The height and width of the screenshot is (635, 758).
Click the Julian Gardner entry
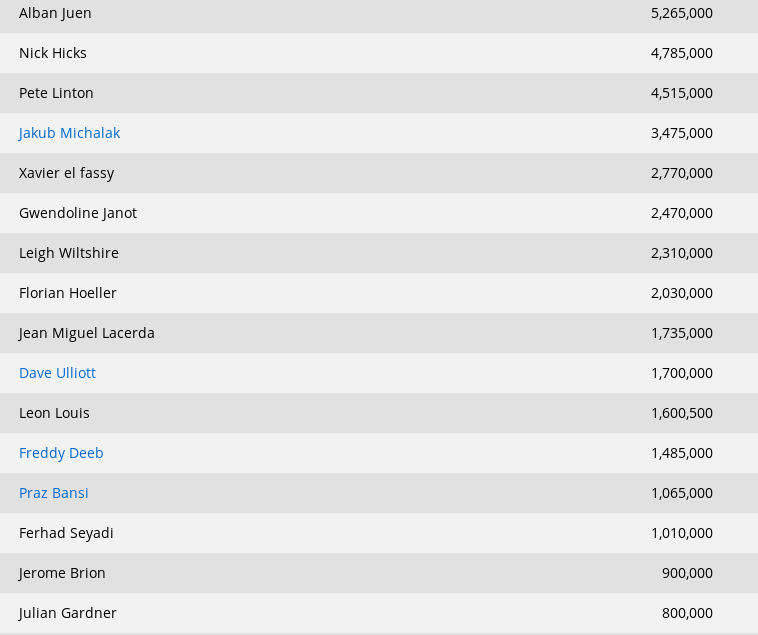pos(68,613)
